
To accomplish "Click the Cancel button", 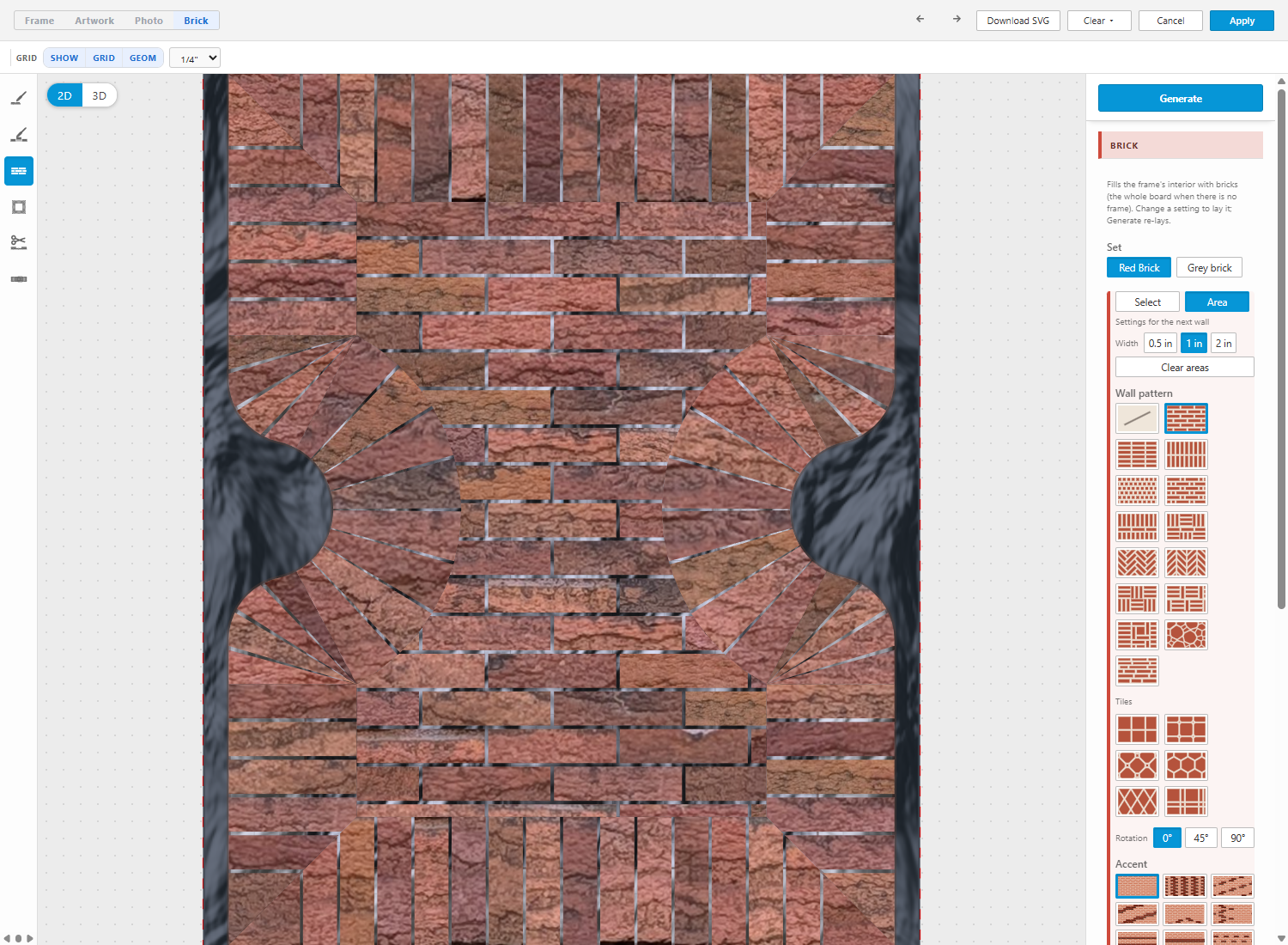I will 1170,21.
